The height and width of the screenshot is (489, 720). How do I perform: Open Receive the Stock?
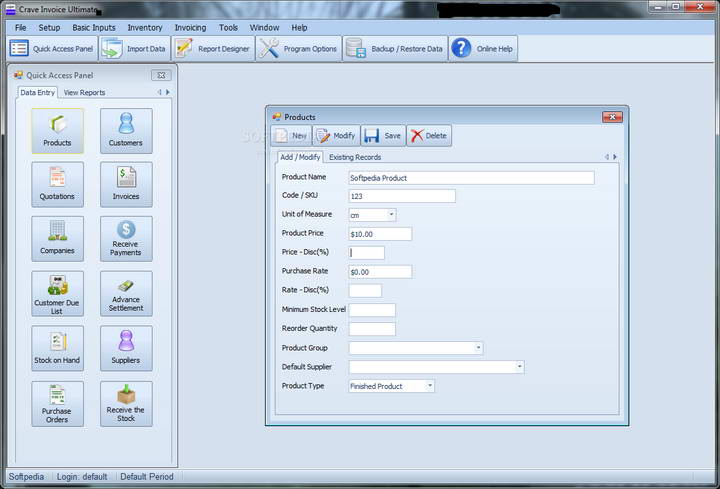coord(126,404)
